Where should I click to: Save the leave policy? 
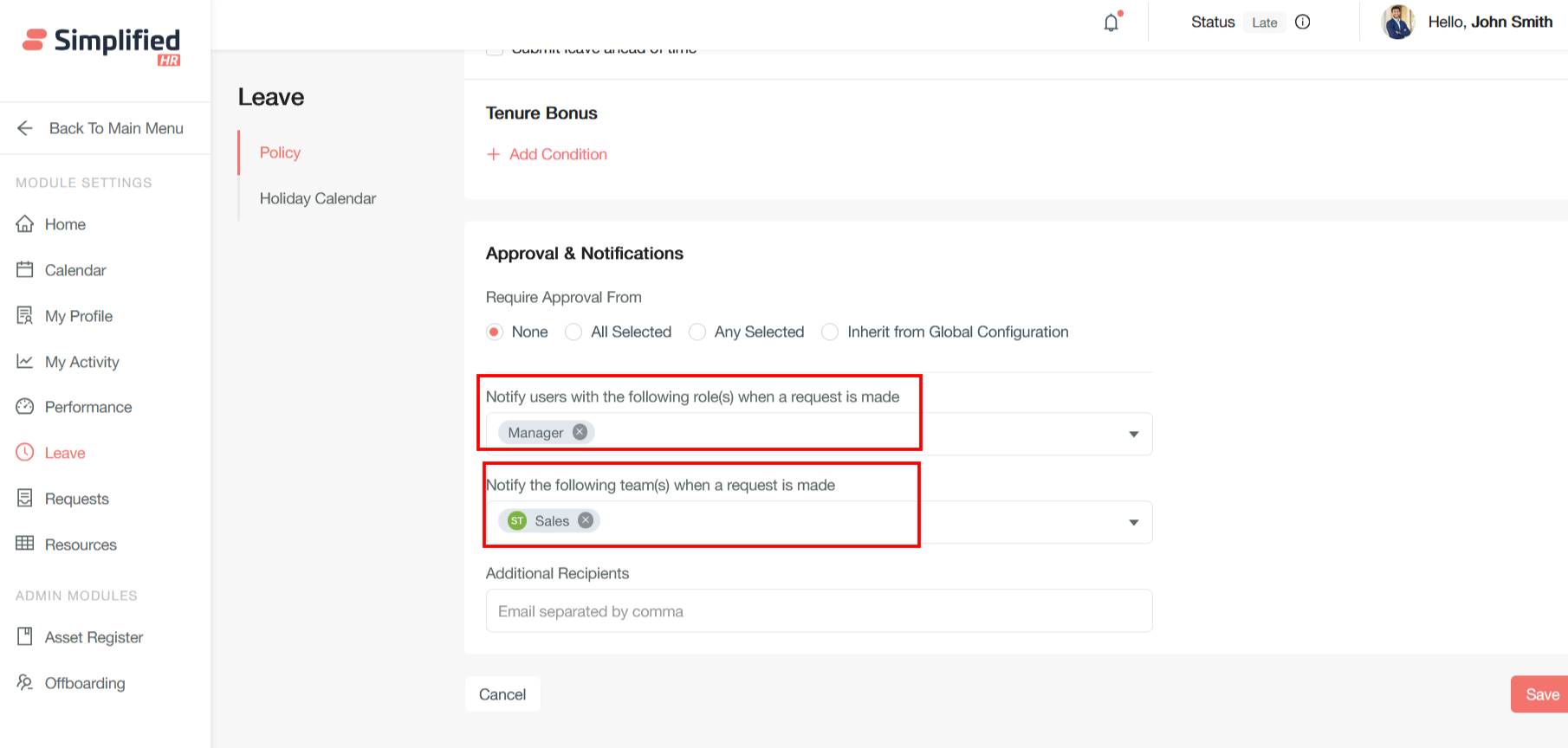click(1541, 694)
